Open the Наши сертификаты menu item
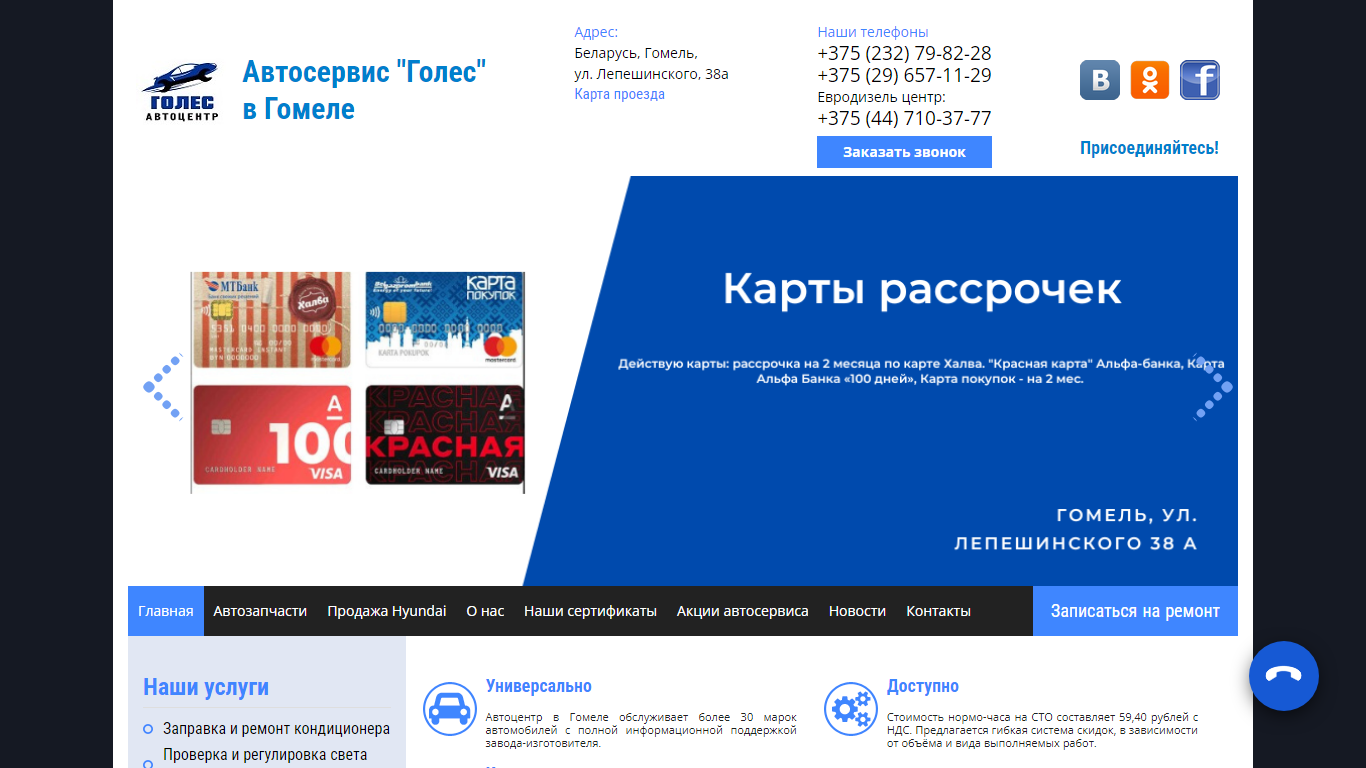This screenshot has height=768, width=1366. pos(590,611)
